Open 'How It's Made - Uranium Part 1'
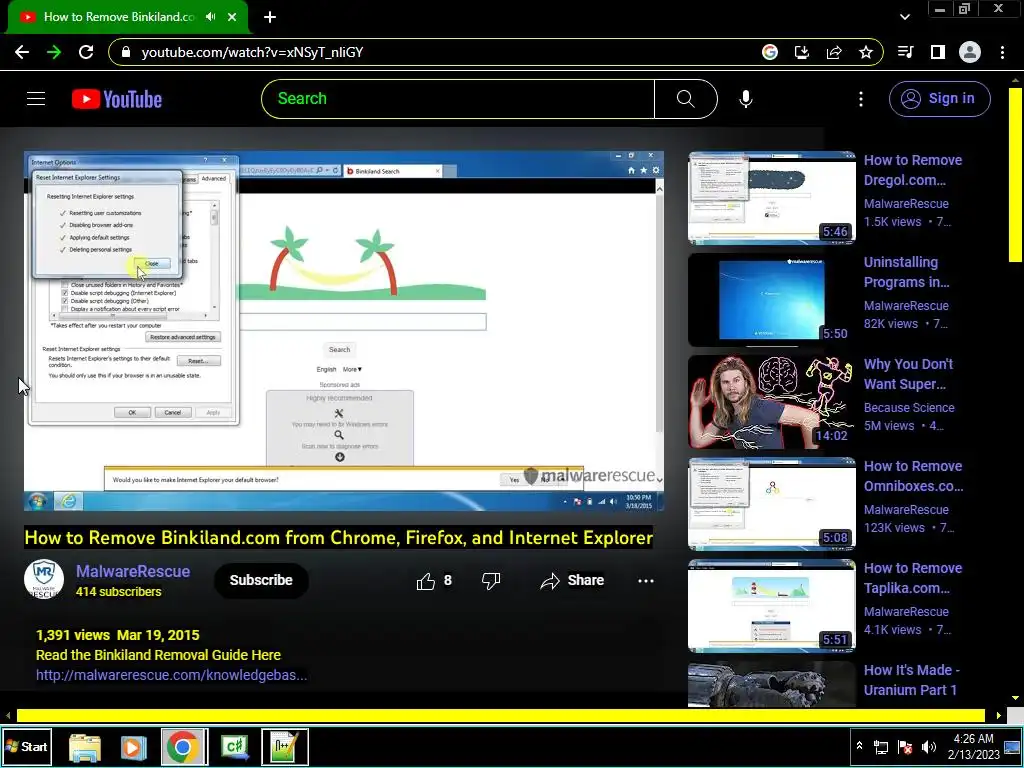1024x768 pixels. tap(911, 679)
